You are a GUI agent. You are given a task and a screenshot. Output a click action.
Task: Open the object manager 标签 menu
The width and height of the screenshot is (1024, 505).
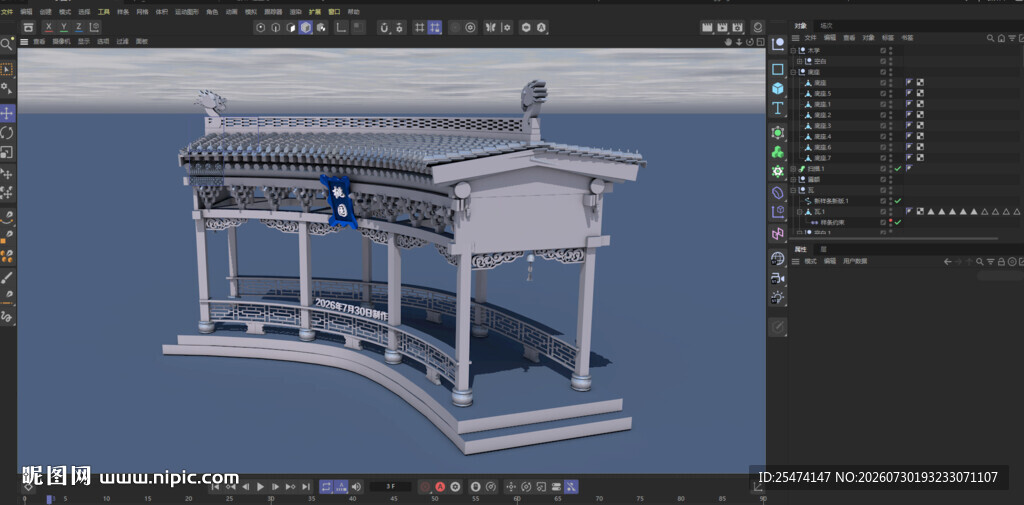coord(888,38)
